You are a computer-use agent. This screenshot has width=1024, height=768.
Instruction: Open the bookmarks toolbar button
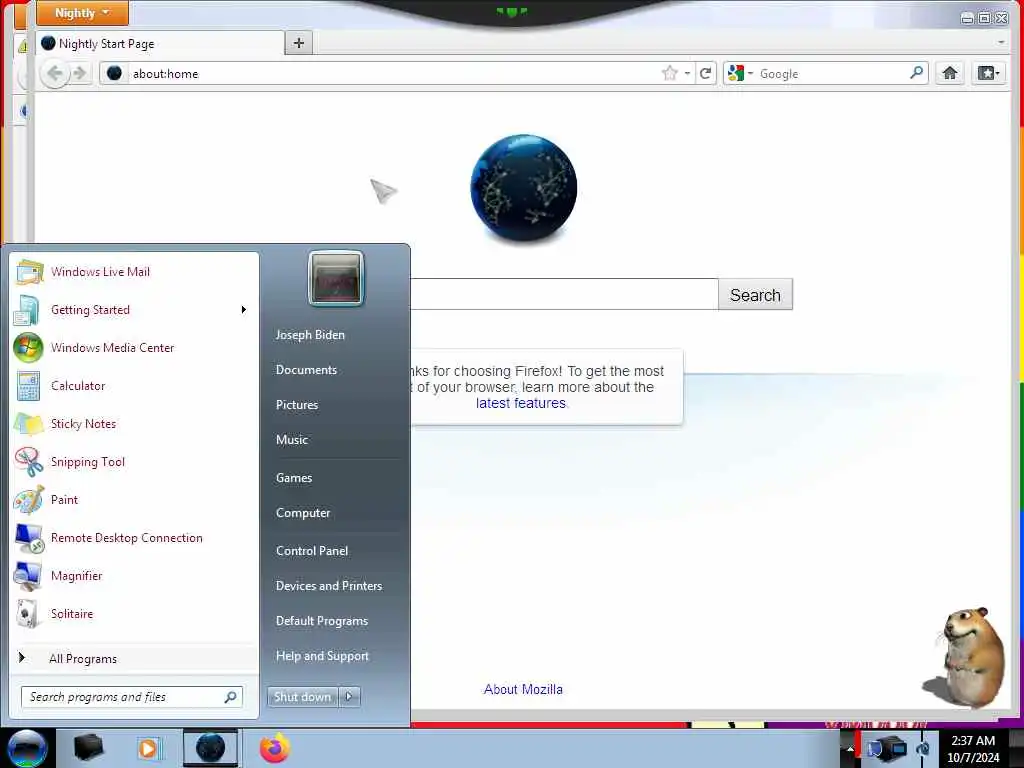click(x=988, y=73)
